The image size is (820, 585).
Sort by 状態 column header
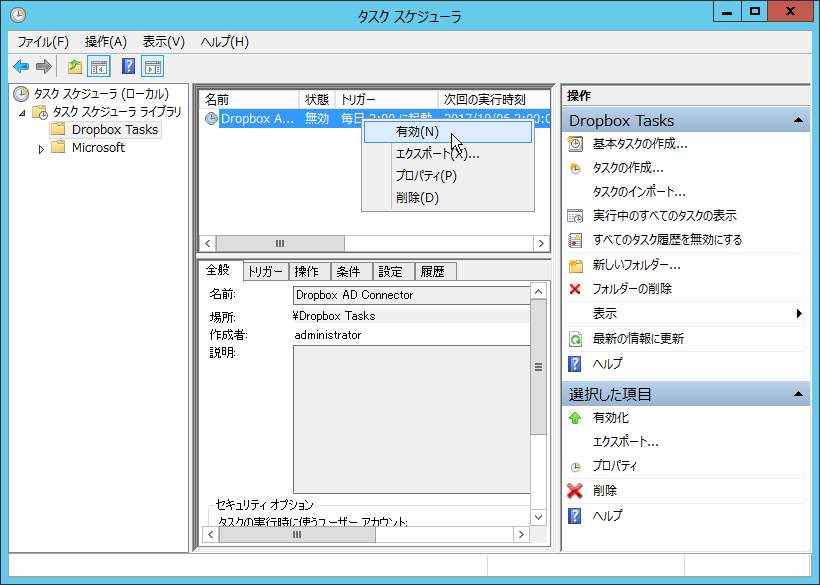(317, 99)
